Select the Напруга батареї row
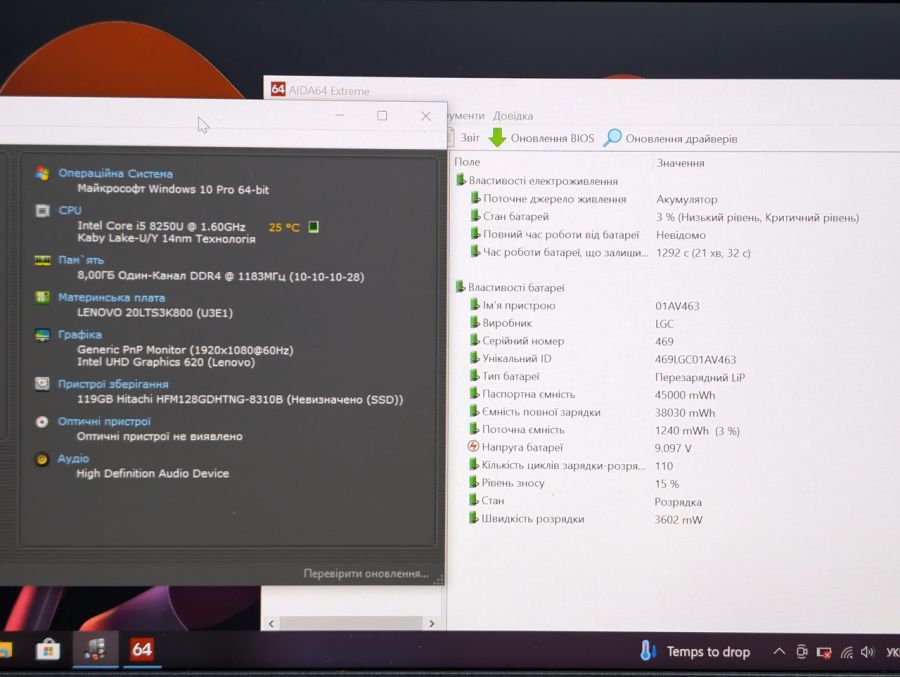900x677 pixels. [580, 447]
